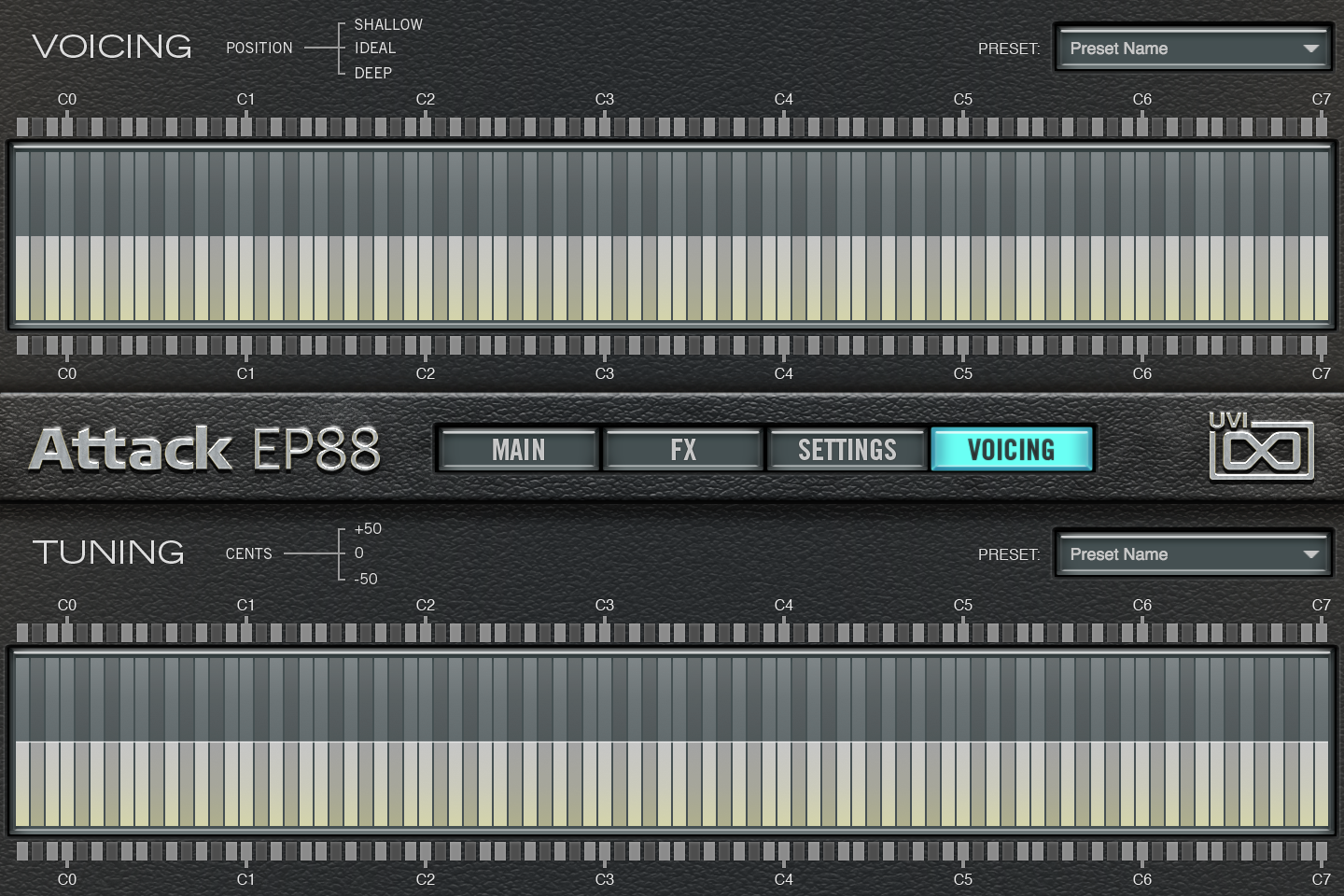The width and height of the screenshot is (1344, 896).
Task: Adjust the Voicing bar for key C7
Action: click(1322, 235)
